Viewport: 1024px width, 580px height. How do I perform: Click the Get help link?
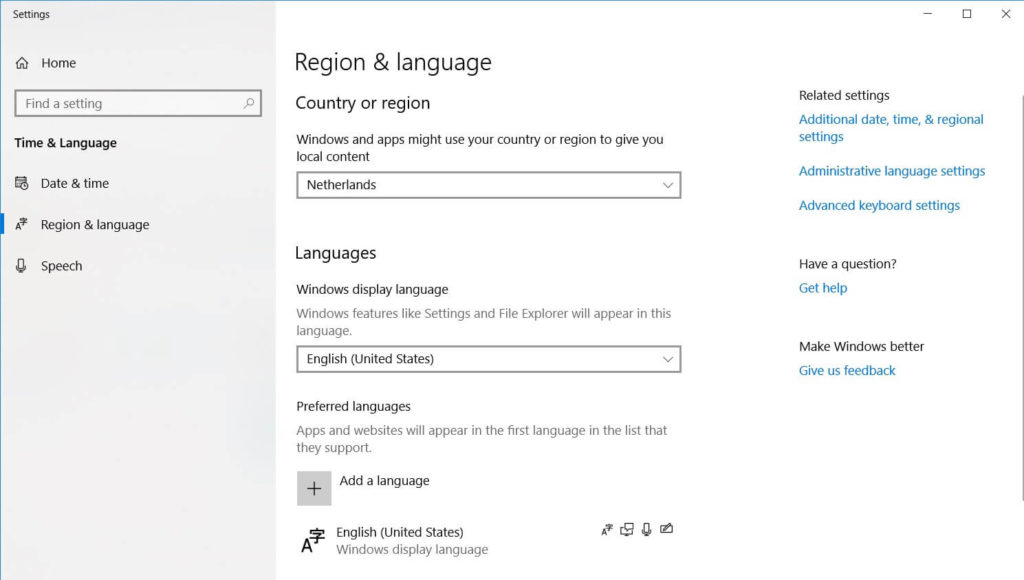(x=822, y=288)
